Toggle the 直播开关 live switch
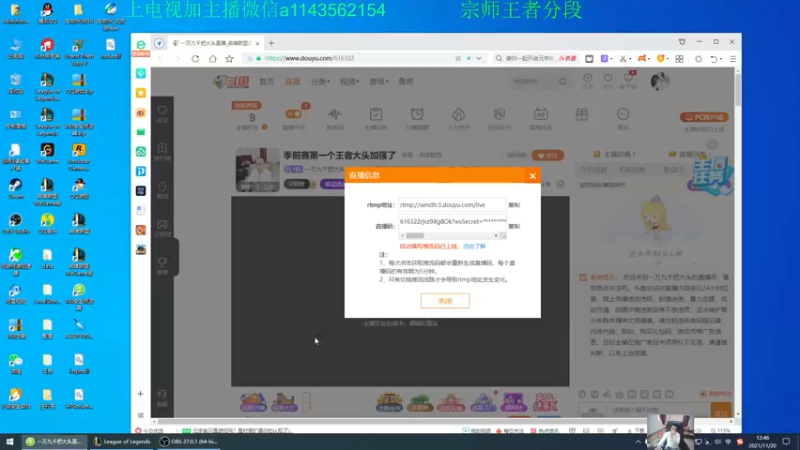The width and height of the screenshot is (800, 450). pyautogui.click(x=293, y=114)
